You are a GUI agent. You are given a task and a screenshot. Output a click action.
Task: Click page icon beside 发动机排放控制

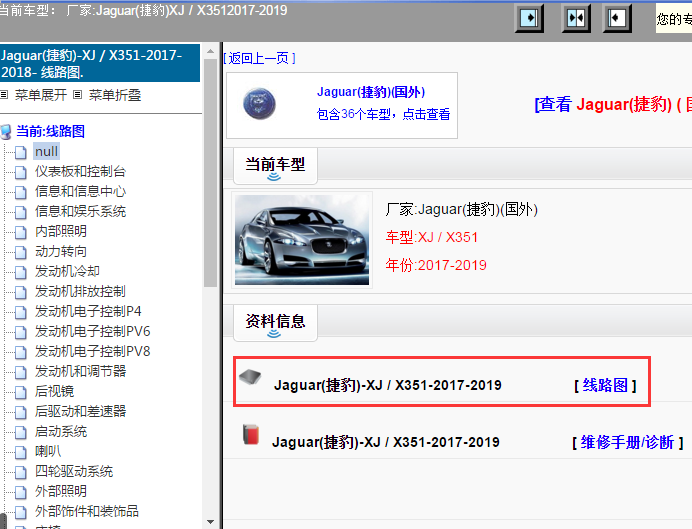[x=21, y=292]
